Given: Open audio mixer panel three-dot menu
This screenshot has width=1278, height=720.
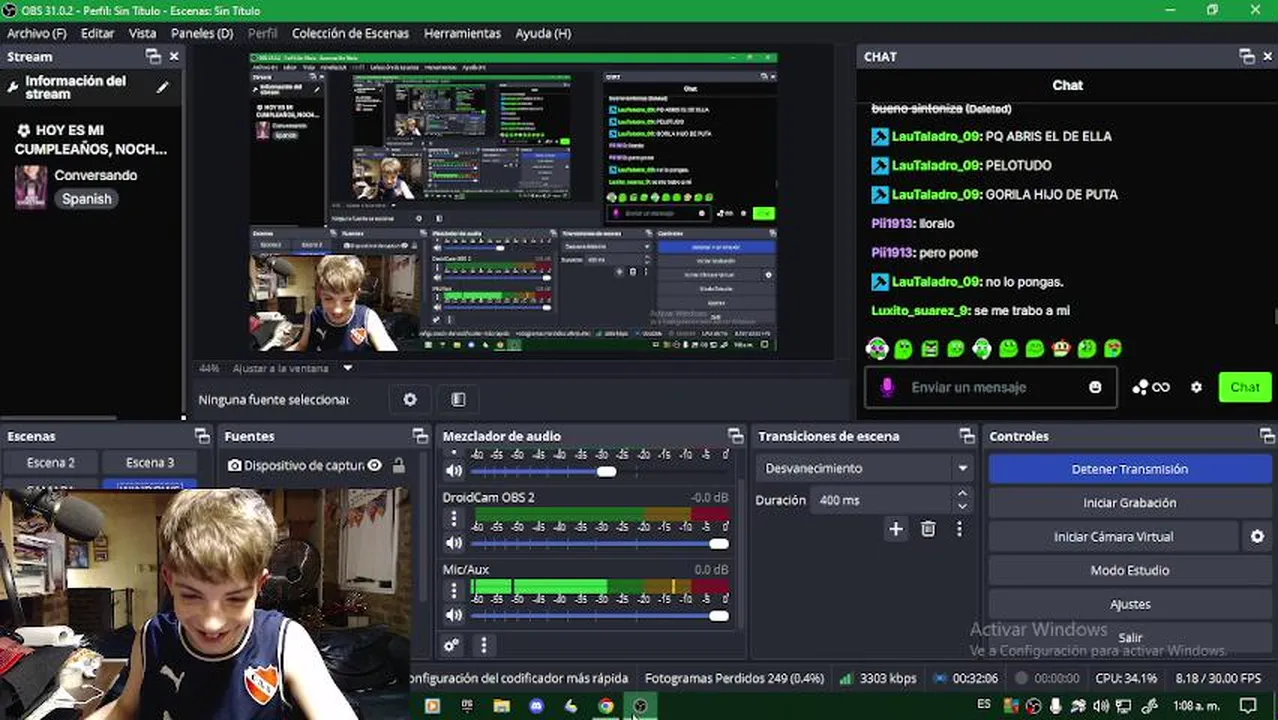Looking at the screenshot, I should 484,645.
